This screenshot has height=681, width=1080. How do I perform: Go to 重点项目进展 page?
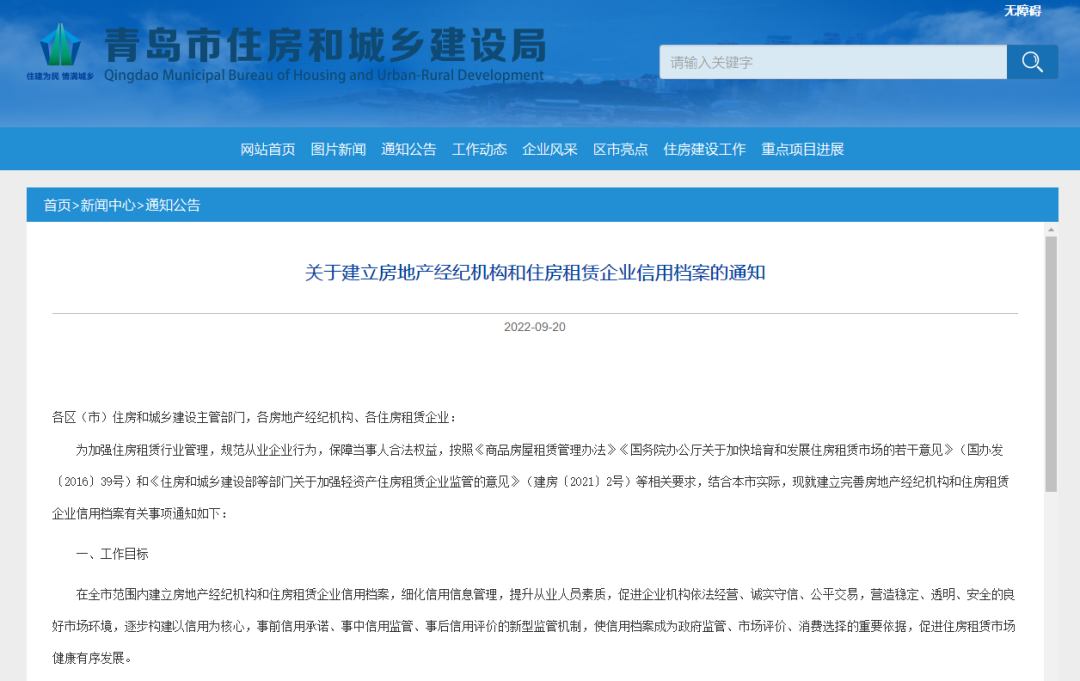[802, 149]
